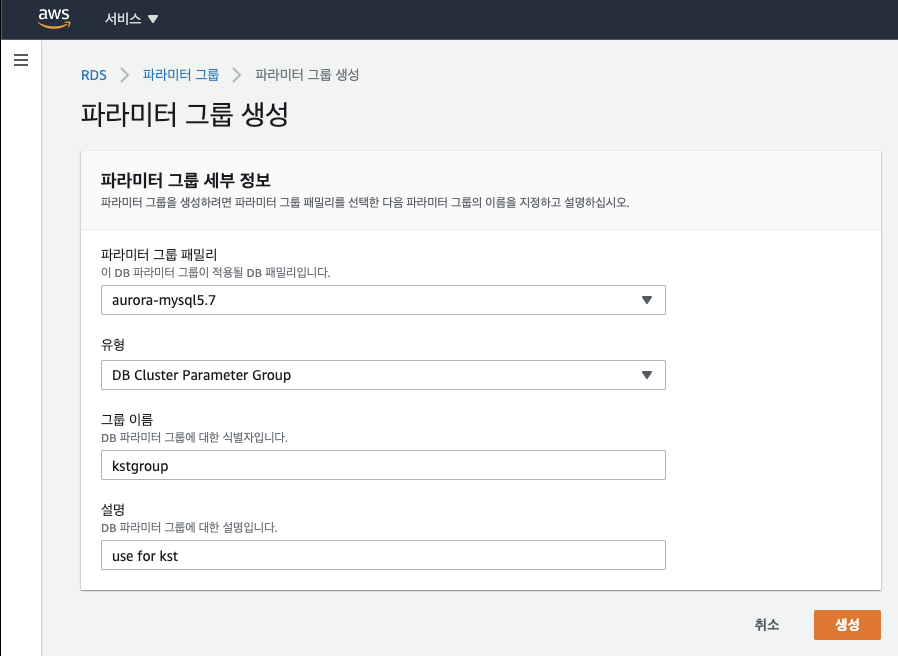Open the hamburger side navigation menu
Screen dimensions: 898x656
pos(20,61)
